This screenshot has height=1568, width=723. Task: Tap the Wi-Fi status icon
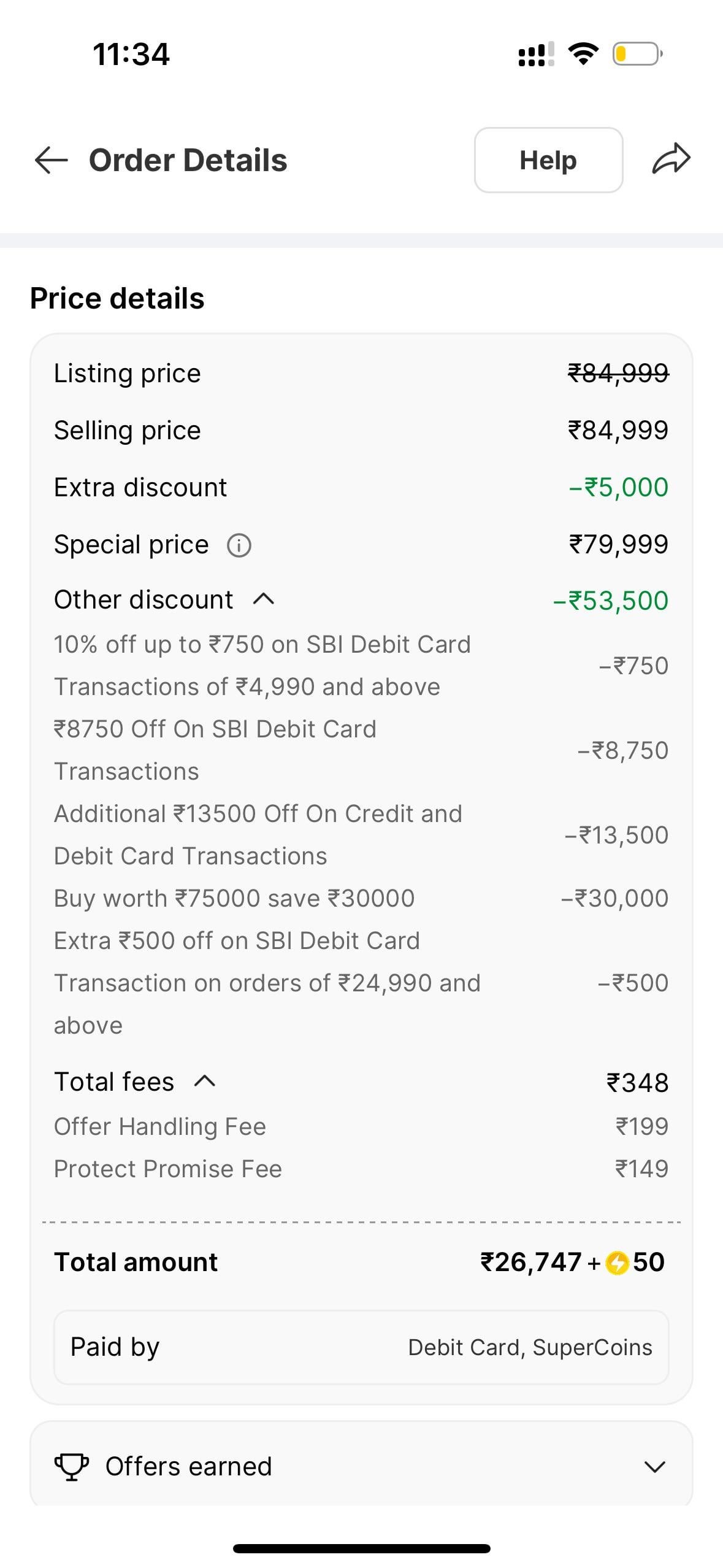click(x=584, y=54)
